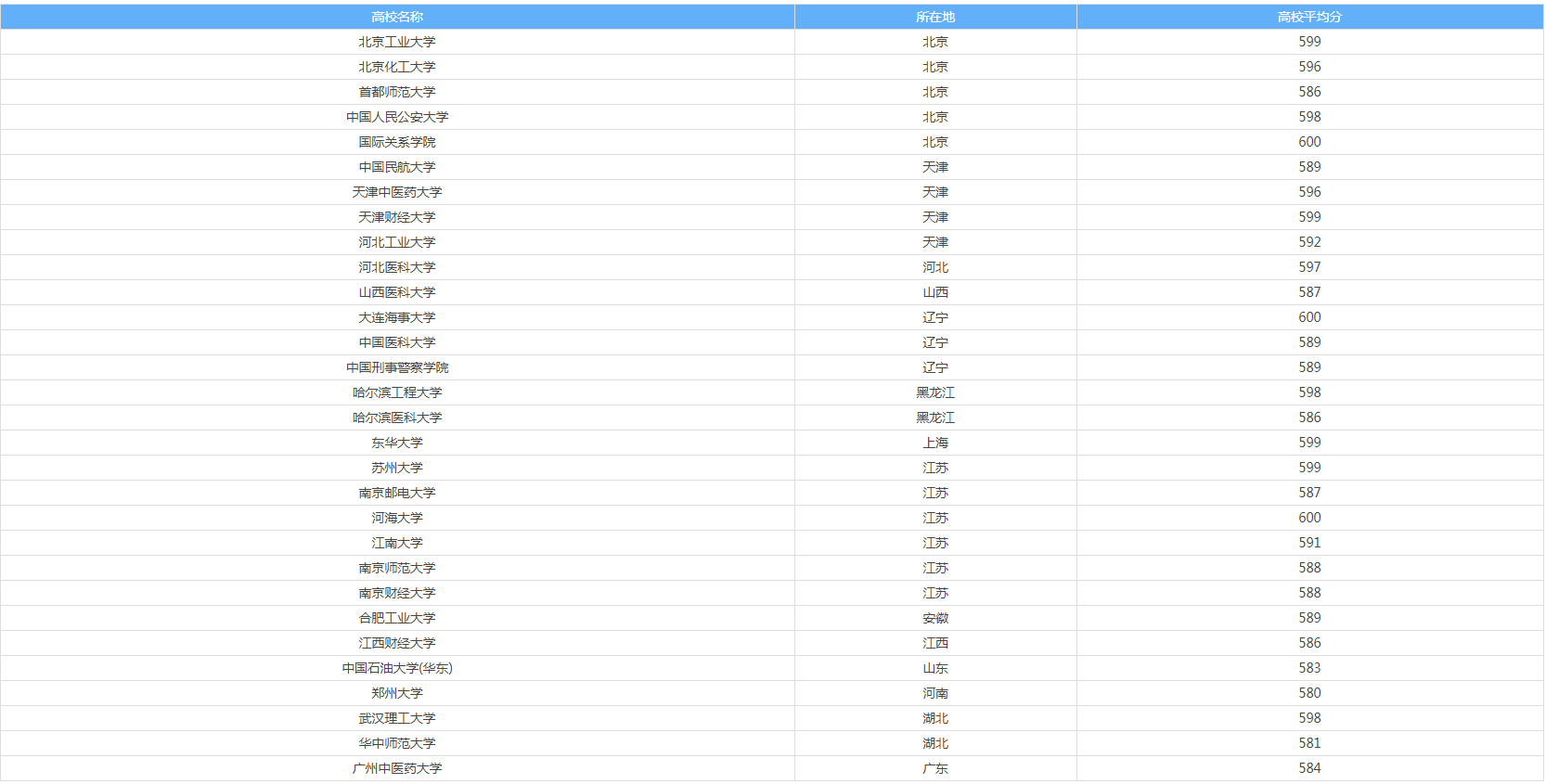Image resolution: width=1546 pixels, height=784 pixels.
Task: Select 中国民航大学 in the name column
Action: (397, 167)
